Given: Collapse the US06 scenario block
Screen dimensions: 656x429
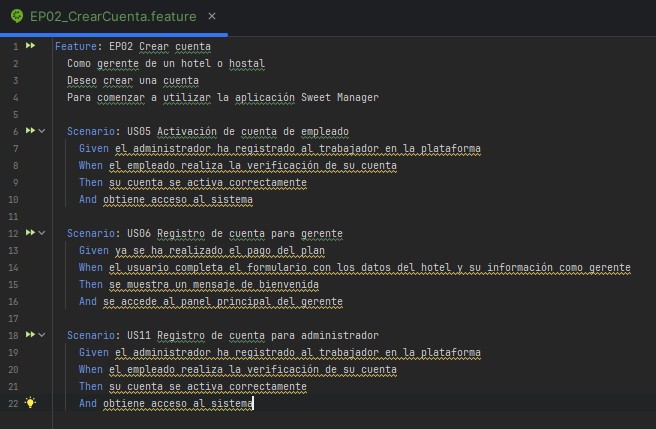Looking at the screenshot, I should [42, 233].
